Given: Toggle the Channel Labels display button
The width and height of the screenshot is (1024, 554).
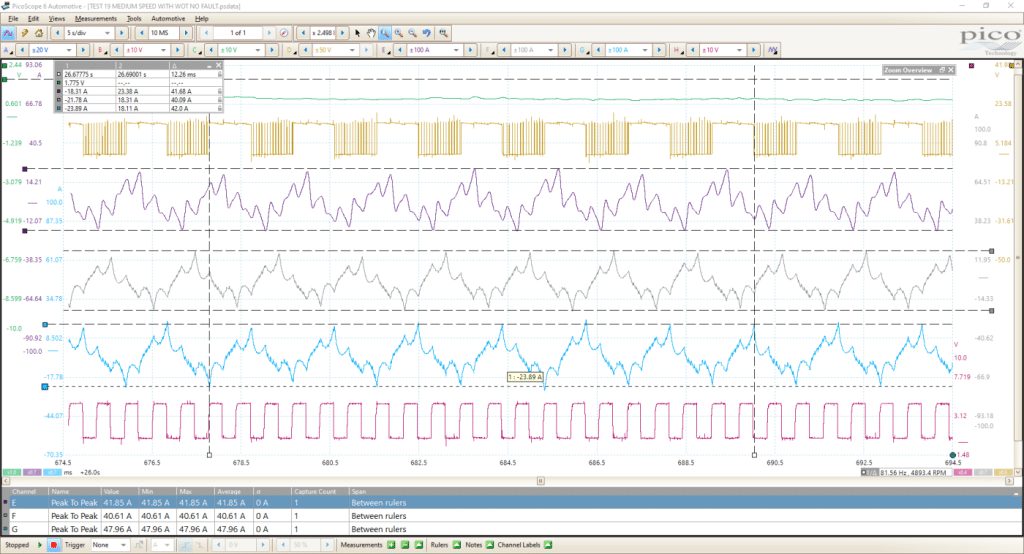Looking at the screenshot, I should click(547, 545).
